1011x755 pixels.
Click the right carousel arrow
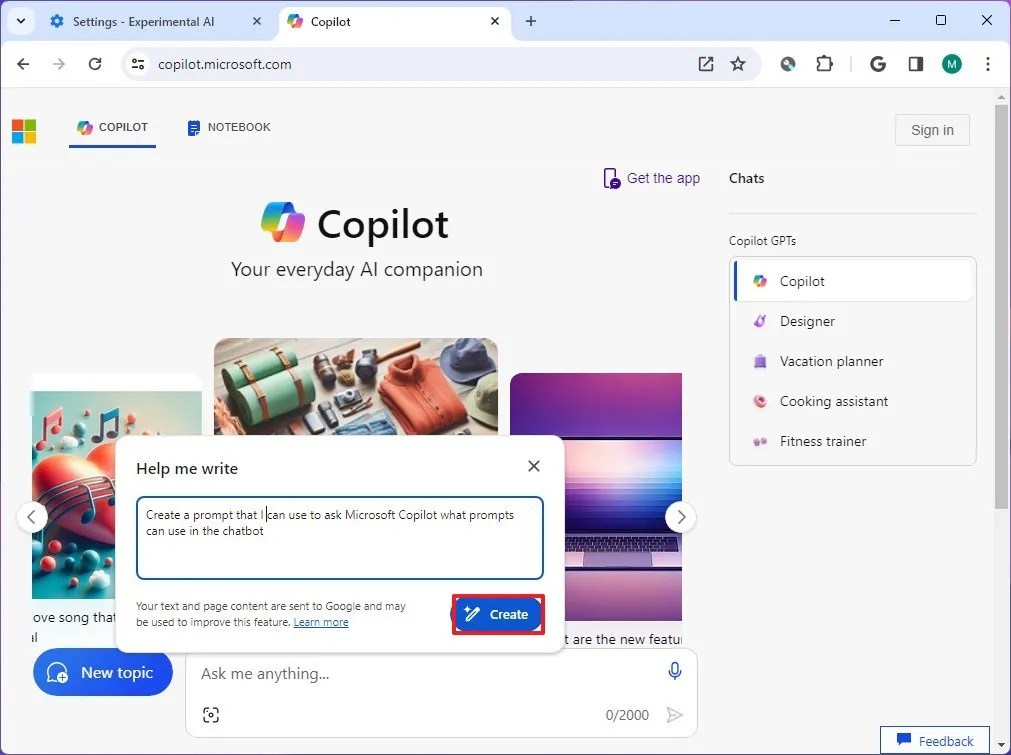tap(681, 517)
